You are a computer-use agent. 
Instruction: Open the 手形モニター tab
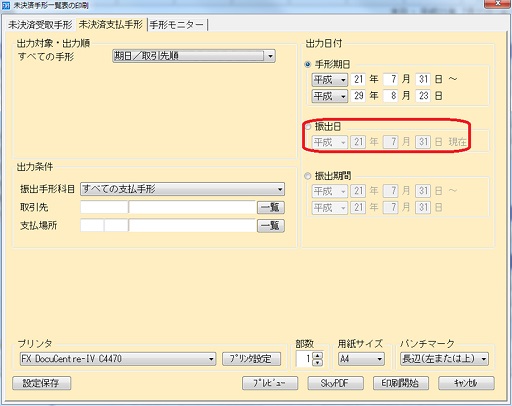(177, 25)
